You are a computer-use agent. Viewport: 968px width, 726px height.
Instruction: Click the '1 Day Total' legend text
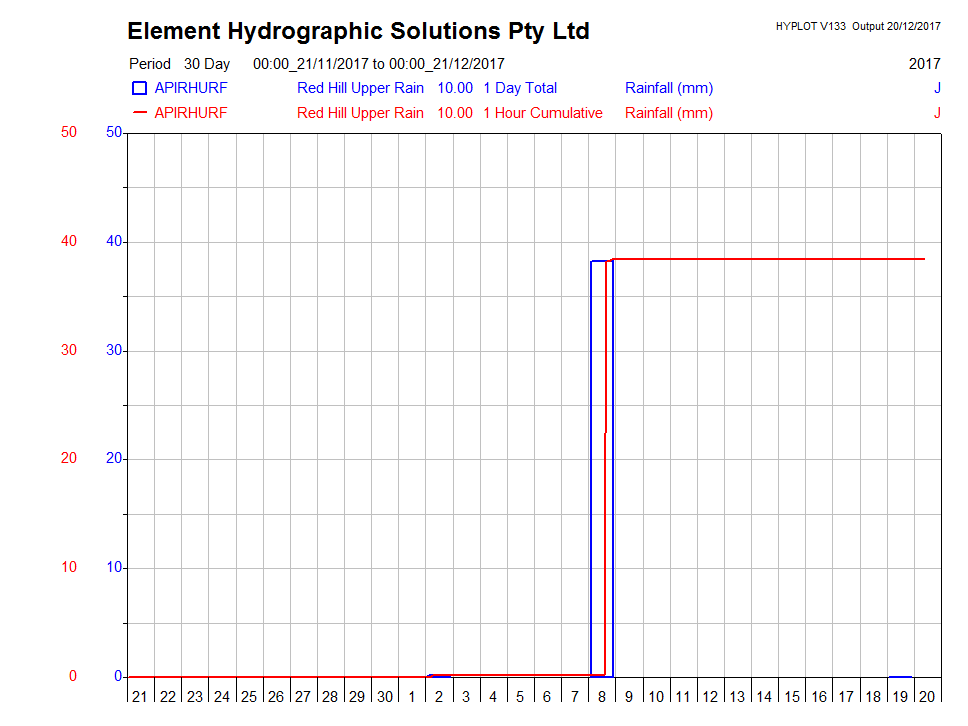(x=520, y=88)
